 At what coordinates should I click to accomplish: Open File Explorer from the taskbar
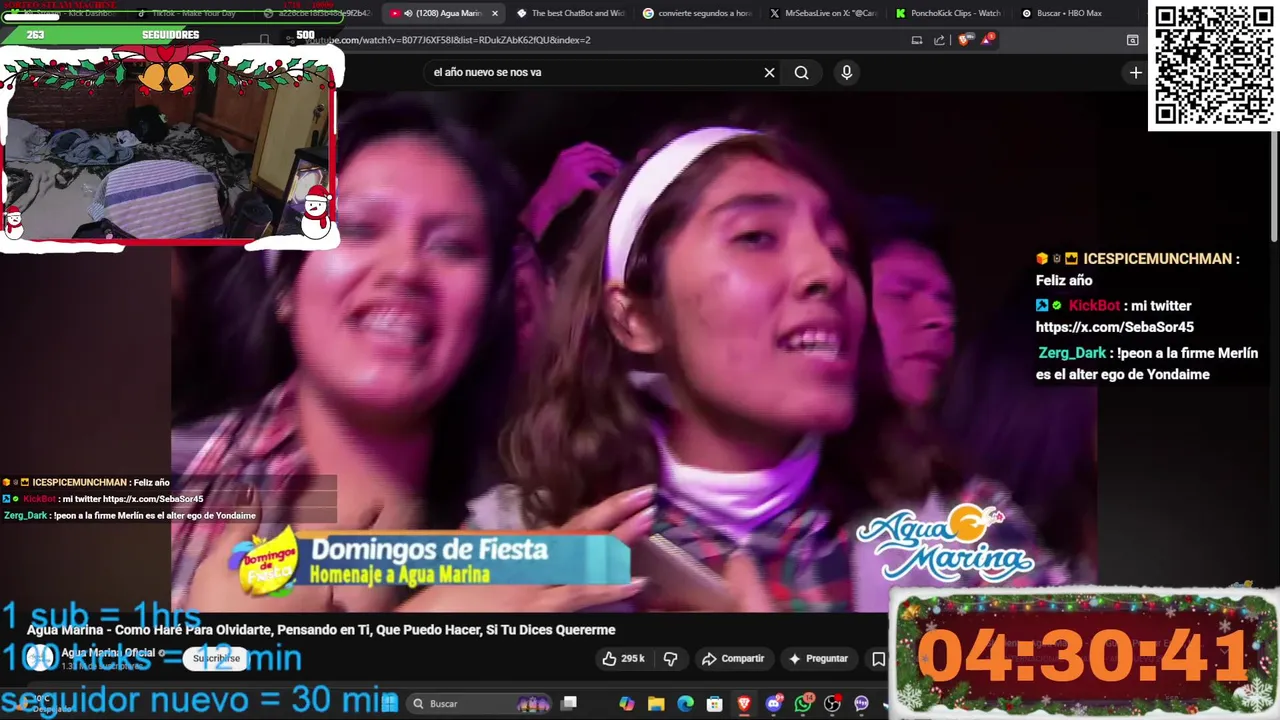pyautogui.click(x=656, y=703)
